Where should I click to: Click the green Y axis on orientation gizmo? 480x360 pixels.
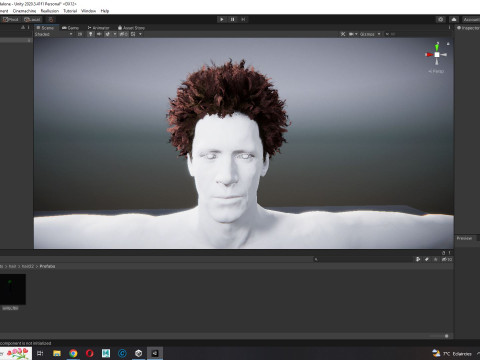pyautogui.click(x=437, y=47)
